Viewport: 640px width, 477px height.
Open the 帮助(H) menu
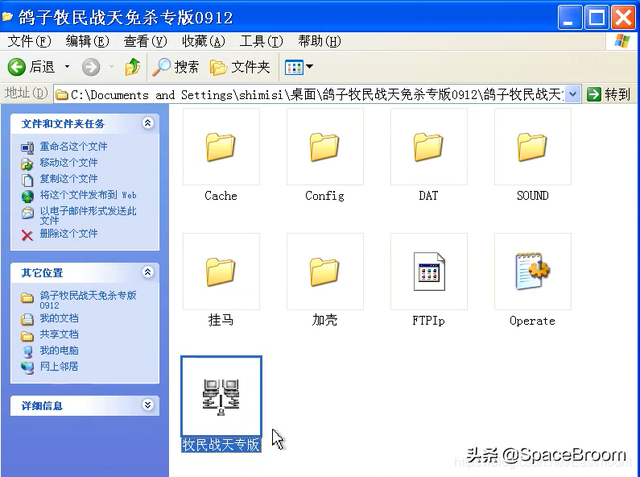320,41
